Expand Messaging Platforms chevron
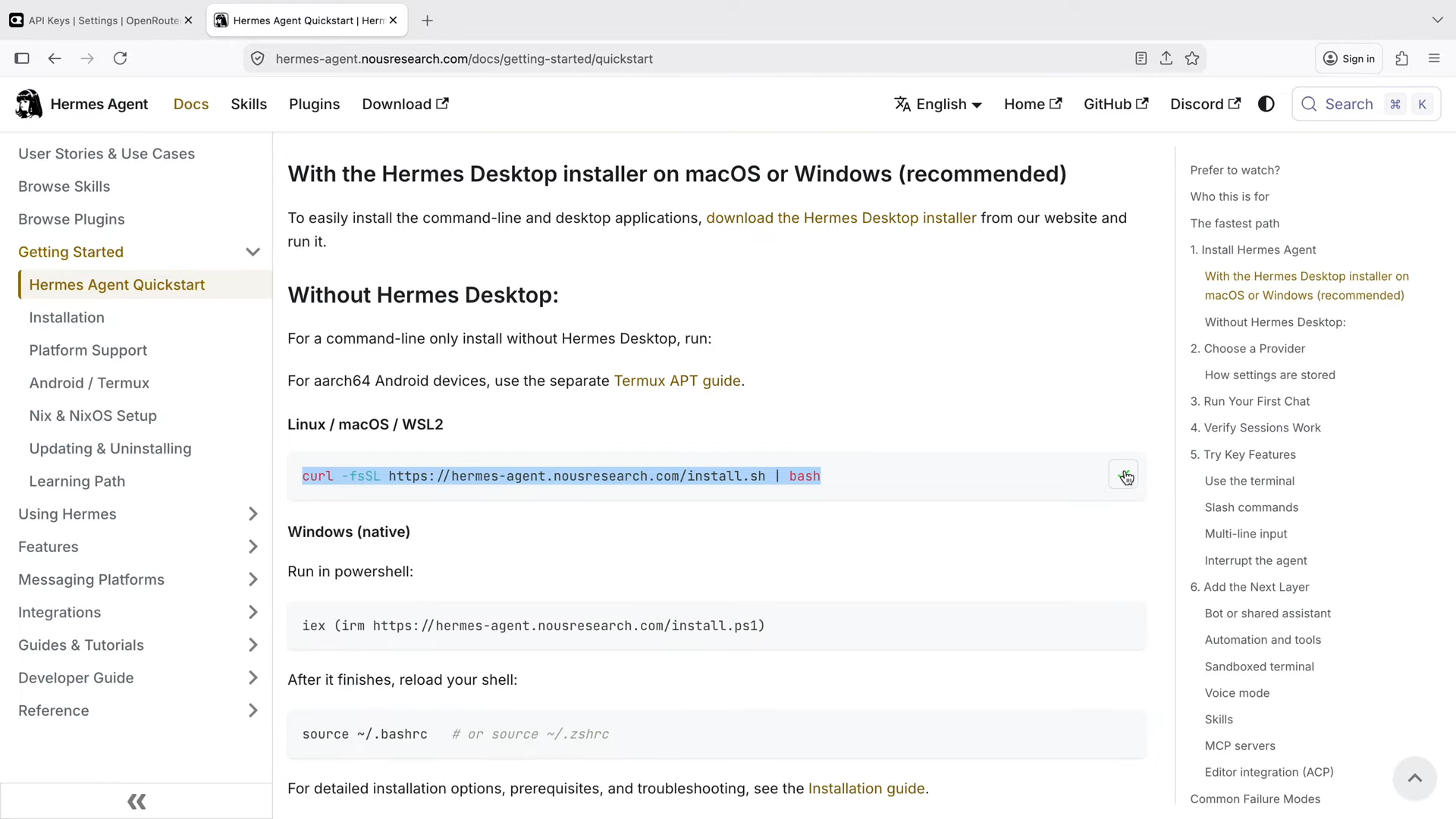The height and width of the screenshot is (819, 1456). [253, 579]
